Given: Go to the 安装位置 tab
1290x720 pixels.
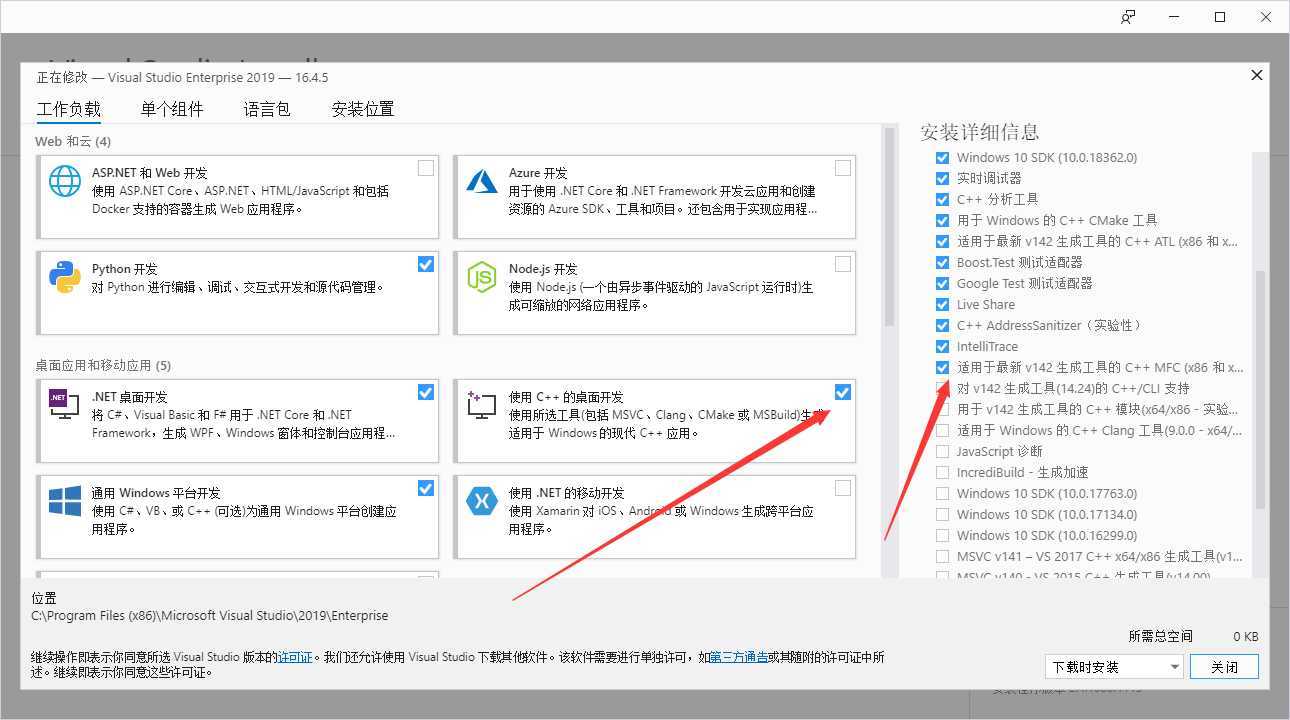Looking at the screenshot, I should tap(363, 109).
